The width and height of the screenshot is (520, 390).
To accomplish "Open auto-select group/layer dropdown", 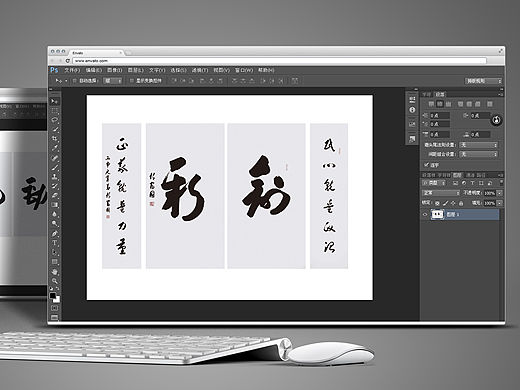I will (x=113, y=81).
